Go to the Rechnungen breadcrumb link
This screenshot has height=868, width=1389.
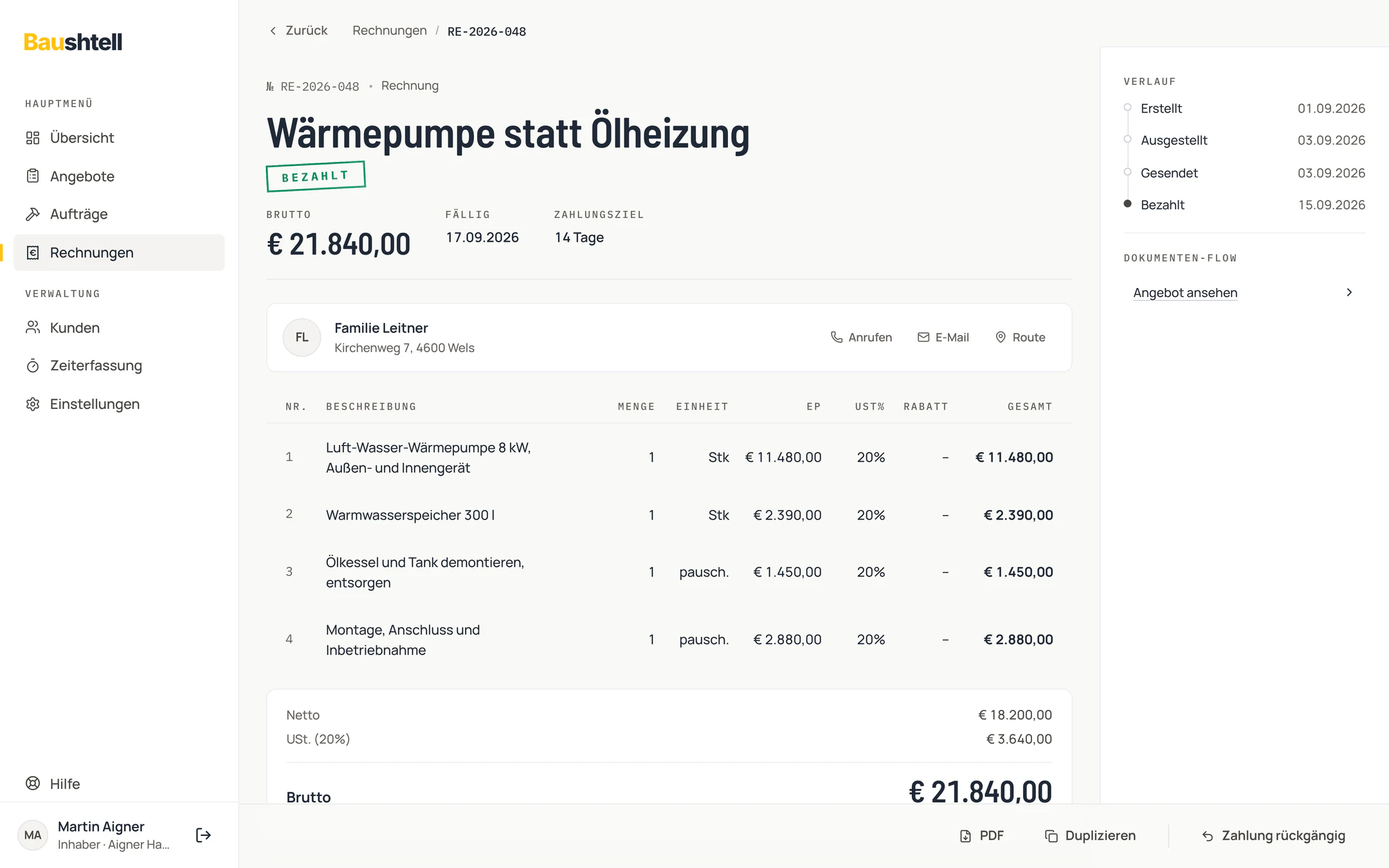pyautogui.click(x=390, y=31)
